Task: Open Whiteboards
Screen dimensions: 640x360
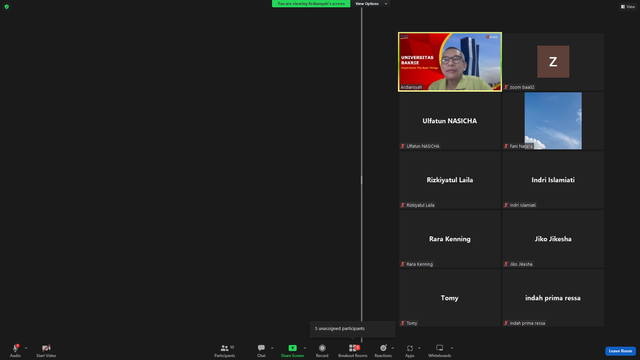Action: pyautogui.click(x=440, y=351)
